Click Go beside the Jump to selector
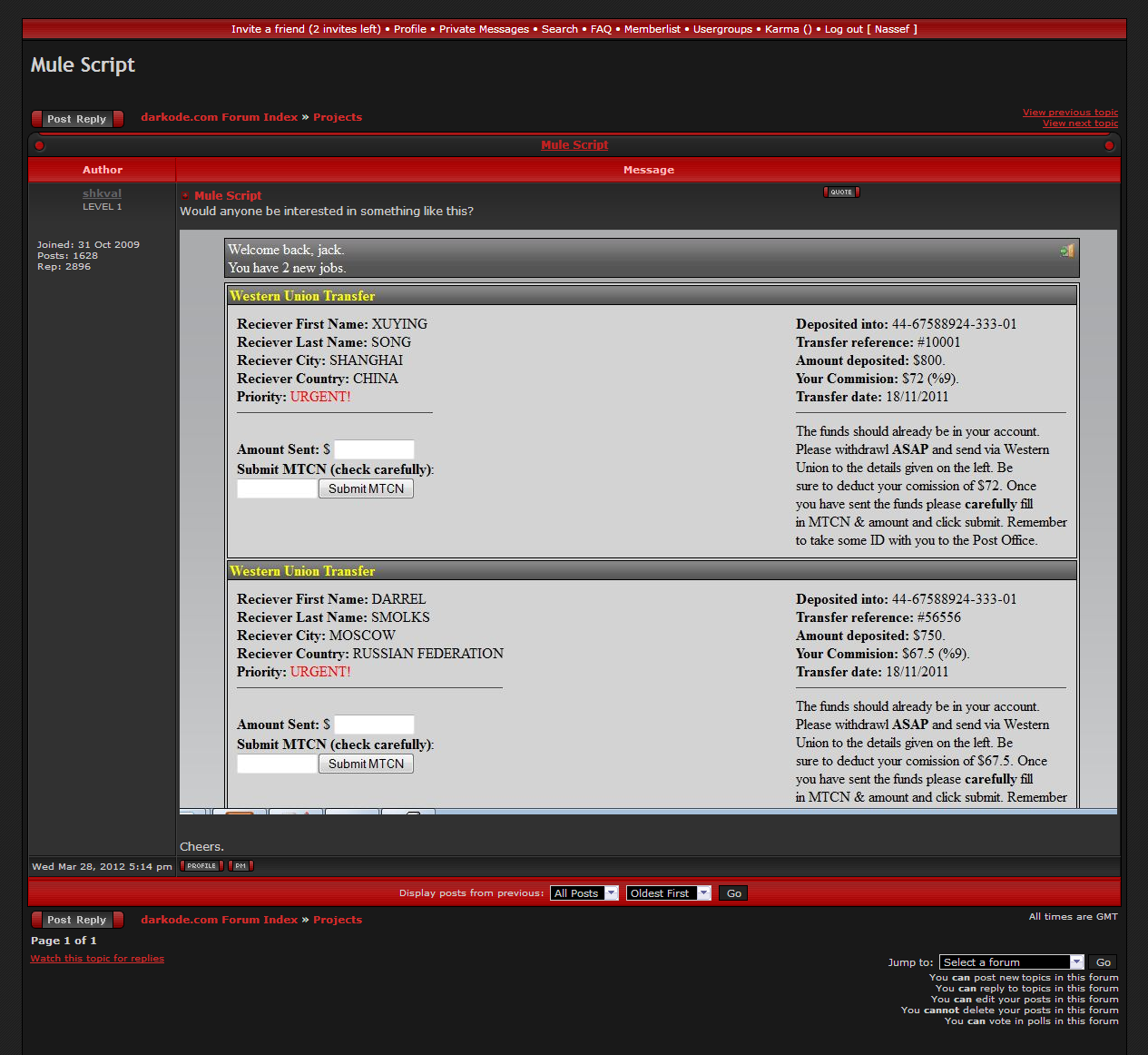 (1103, 962)
